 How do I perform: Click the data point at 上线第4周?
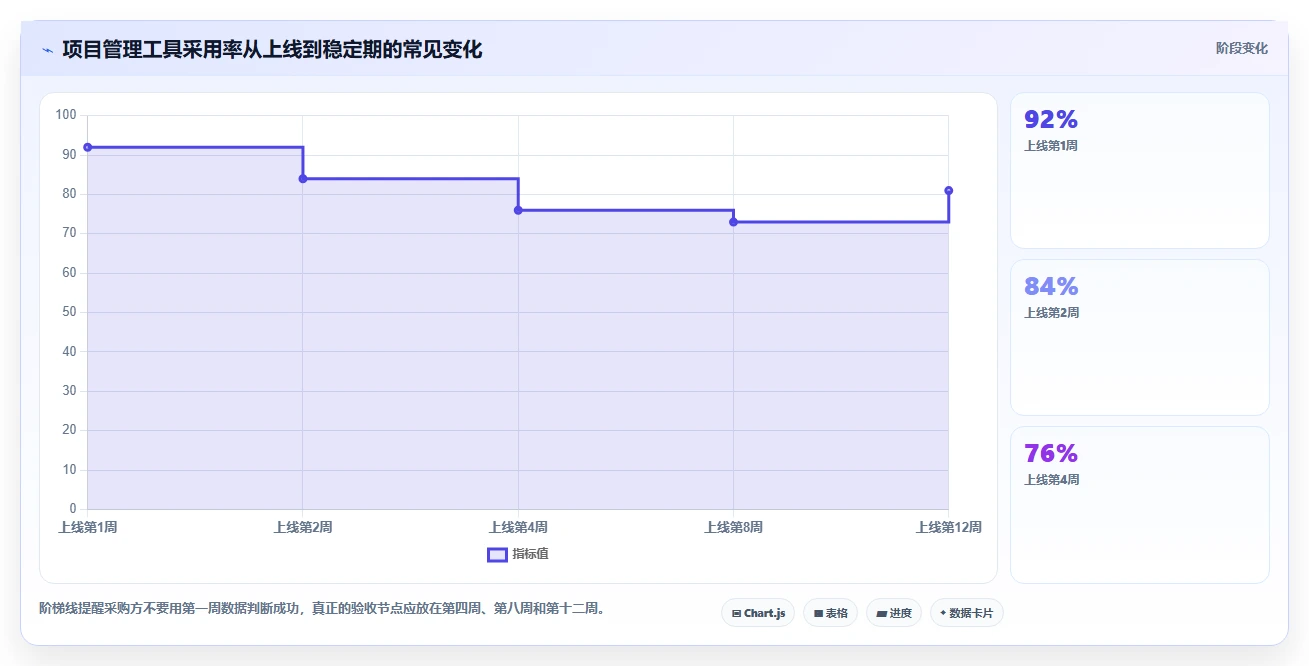pos(518,210)
